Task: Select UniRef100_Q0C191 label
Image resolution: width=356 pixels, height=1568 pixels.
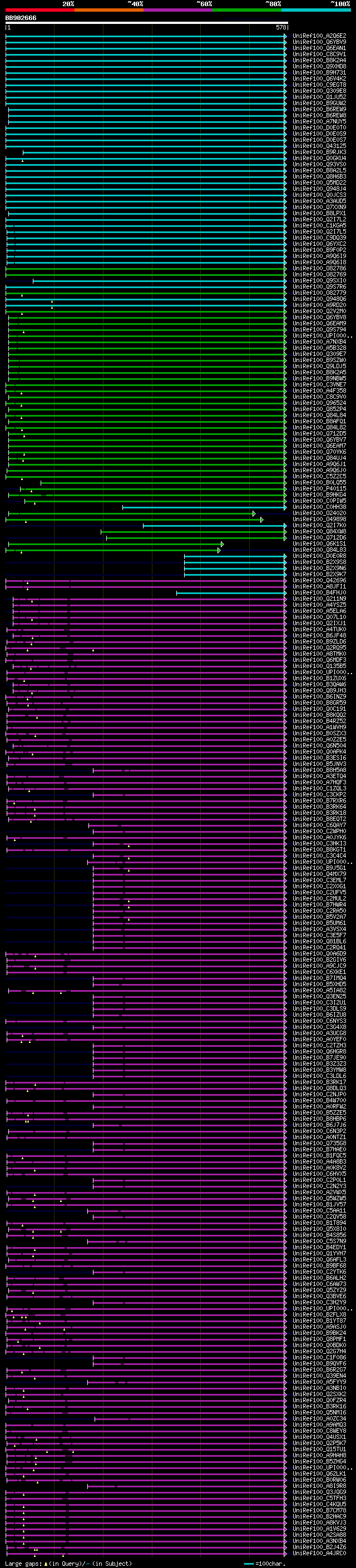Action: tap(319, 709)
